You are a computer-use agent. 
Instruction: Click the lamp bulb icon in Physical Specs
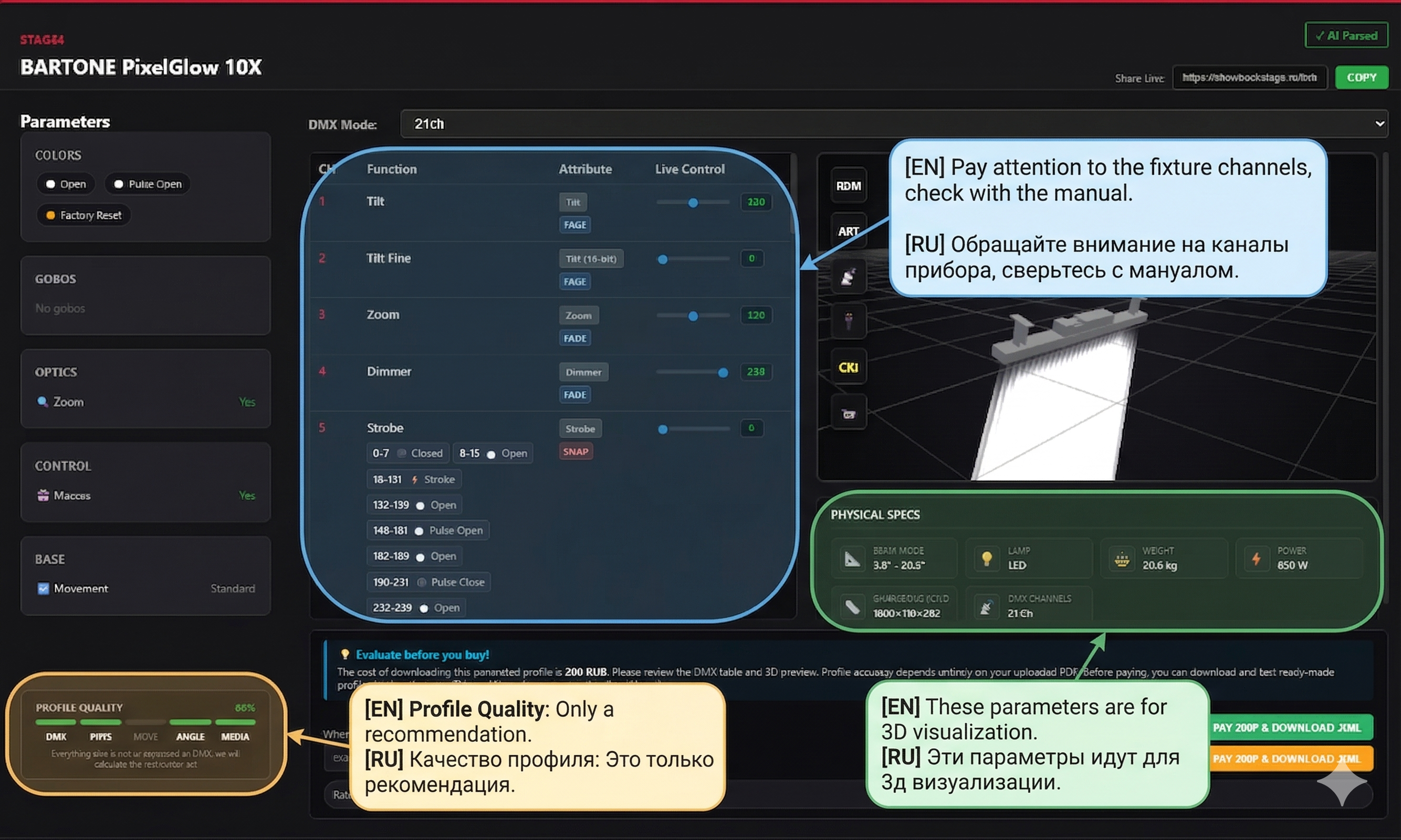click(987, 558)
